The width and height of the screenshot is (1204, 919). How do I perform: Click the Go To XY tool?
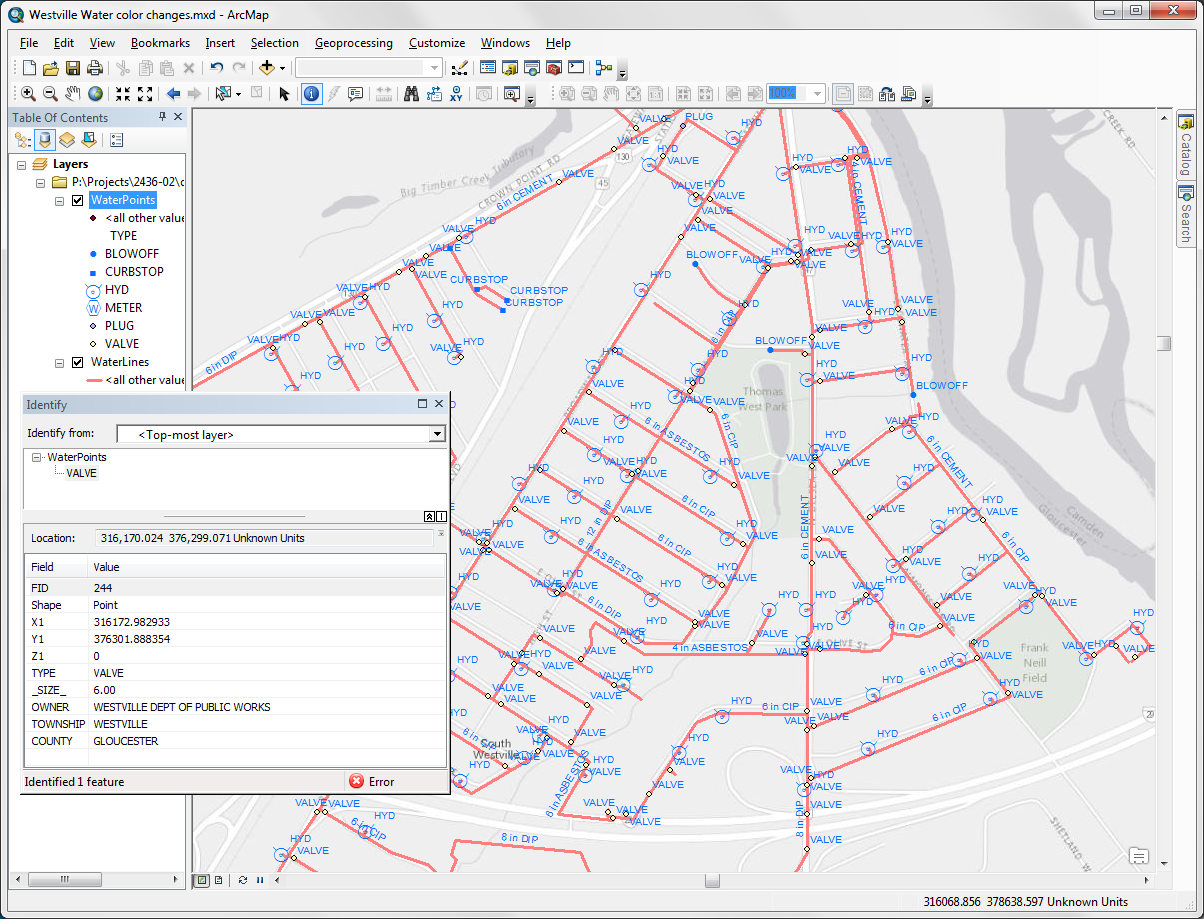coord(456,94)
